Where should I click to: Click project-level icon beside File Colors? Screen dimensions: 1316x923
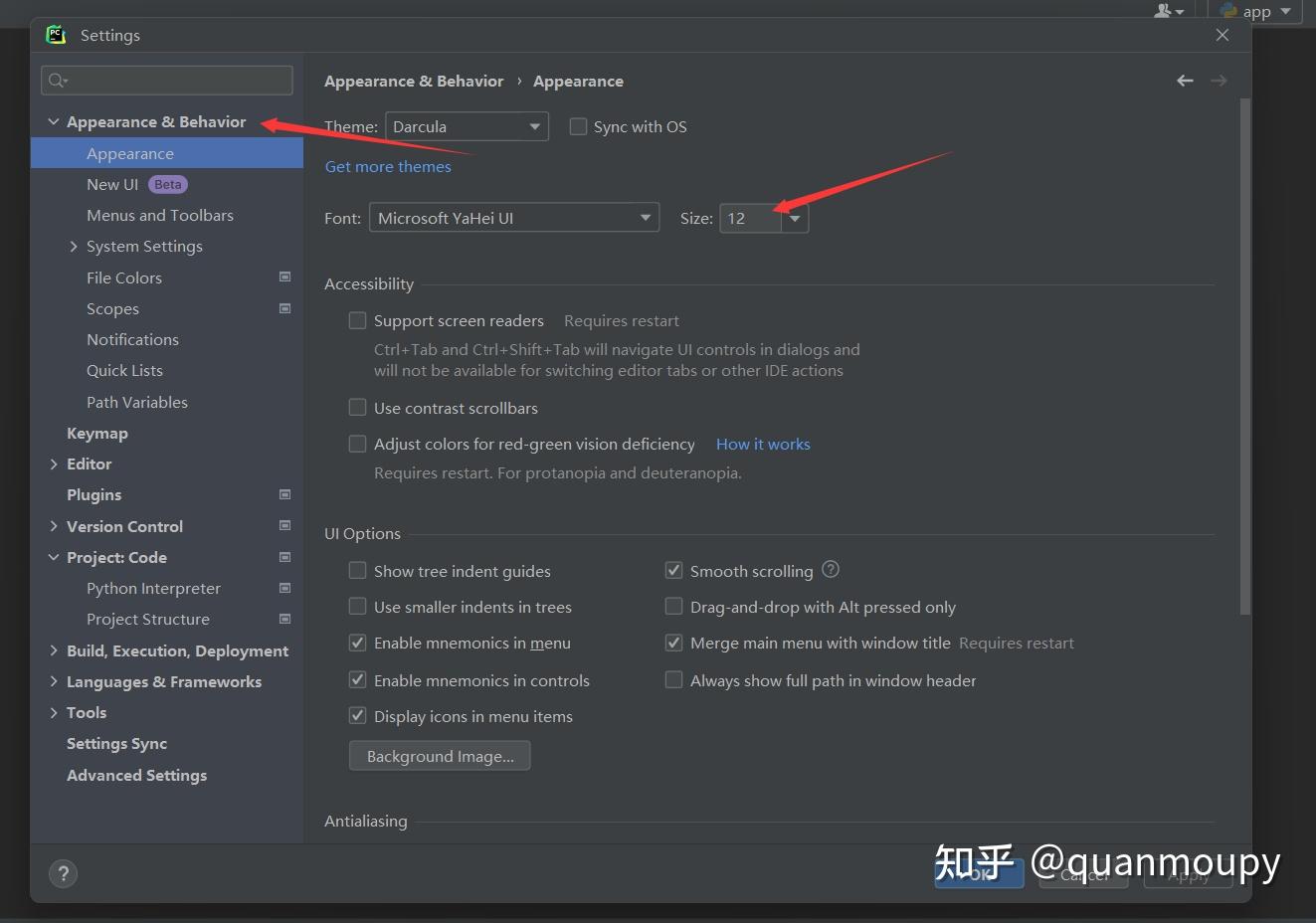click(x=285, y=277)
